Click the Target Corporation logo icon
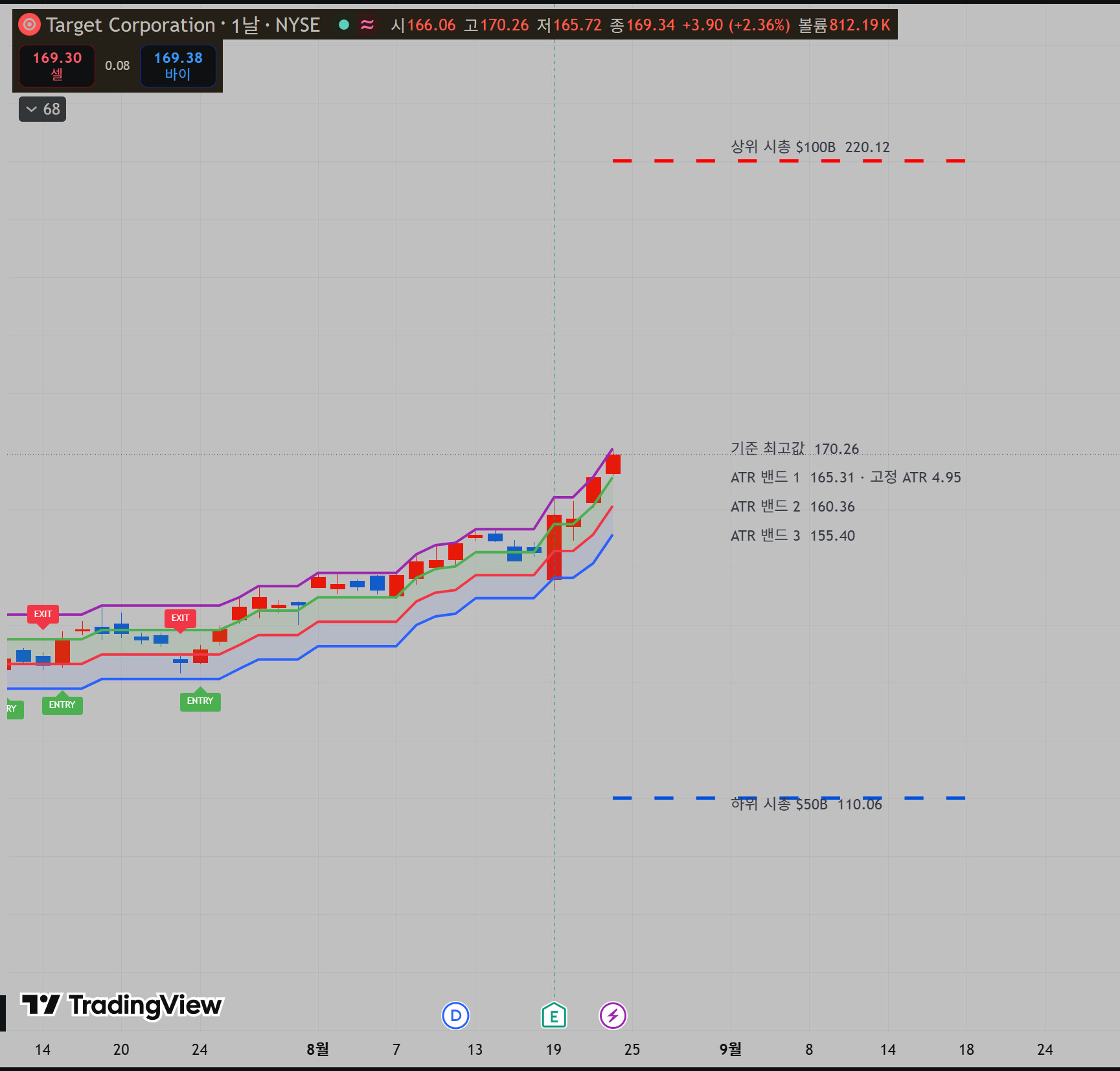This screenshot has width=1120, height=1071. 29,25
